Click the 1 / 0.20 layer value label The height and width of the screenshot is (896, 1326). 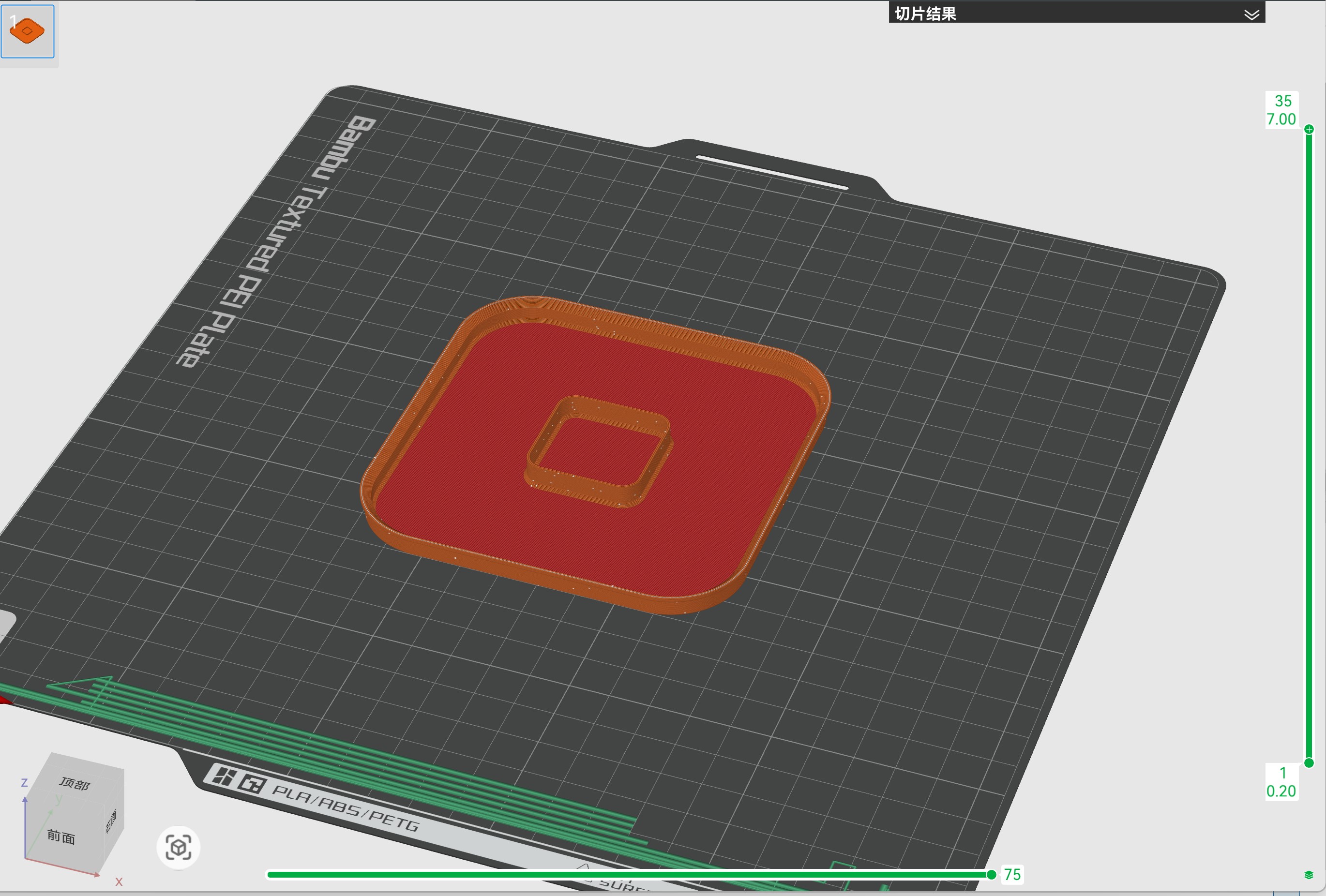coord(1281,782)
